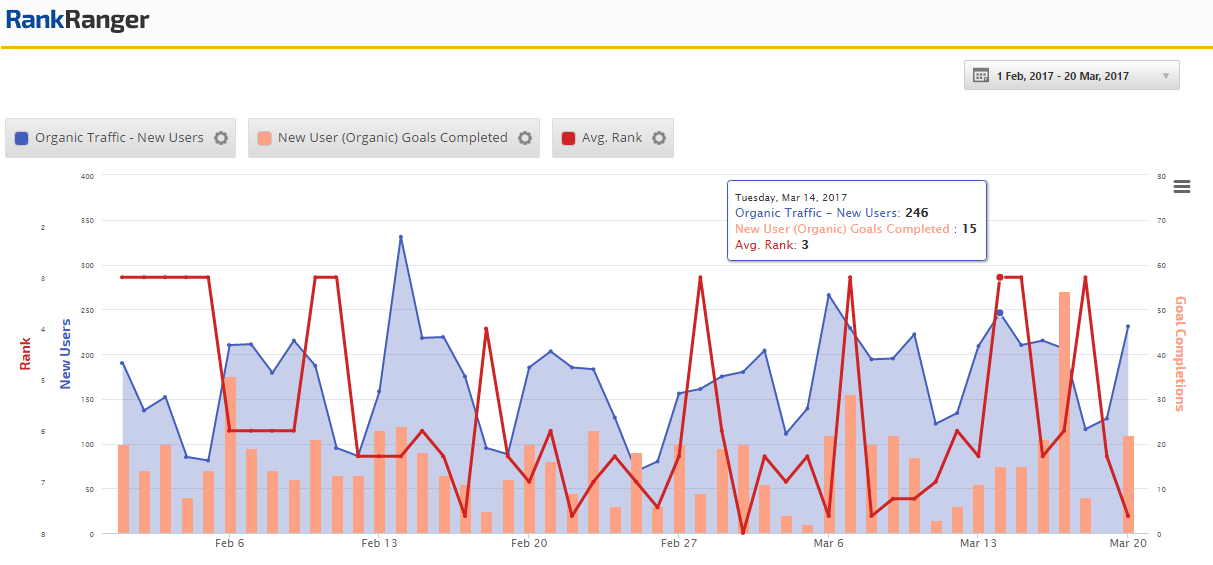Click the Feb 13 x-axis label
Screen dimensions: 1213x565
click(x=379, y=543)
